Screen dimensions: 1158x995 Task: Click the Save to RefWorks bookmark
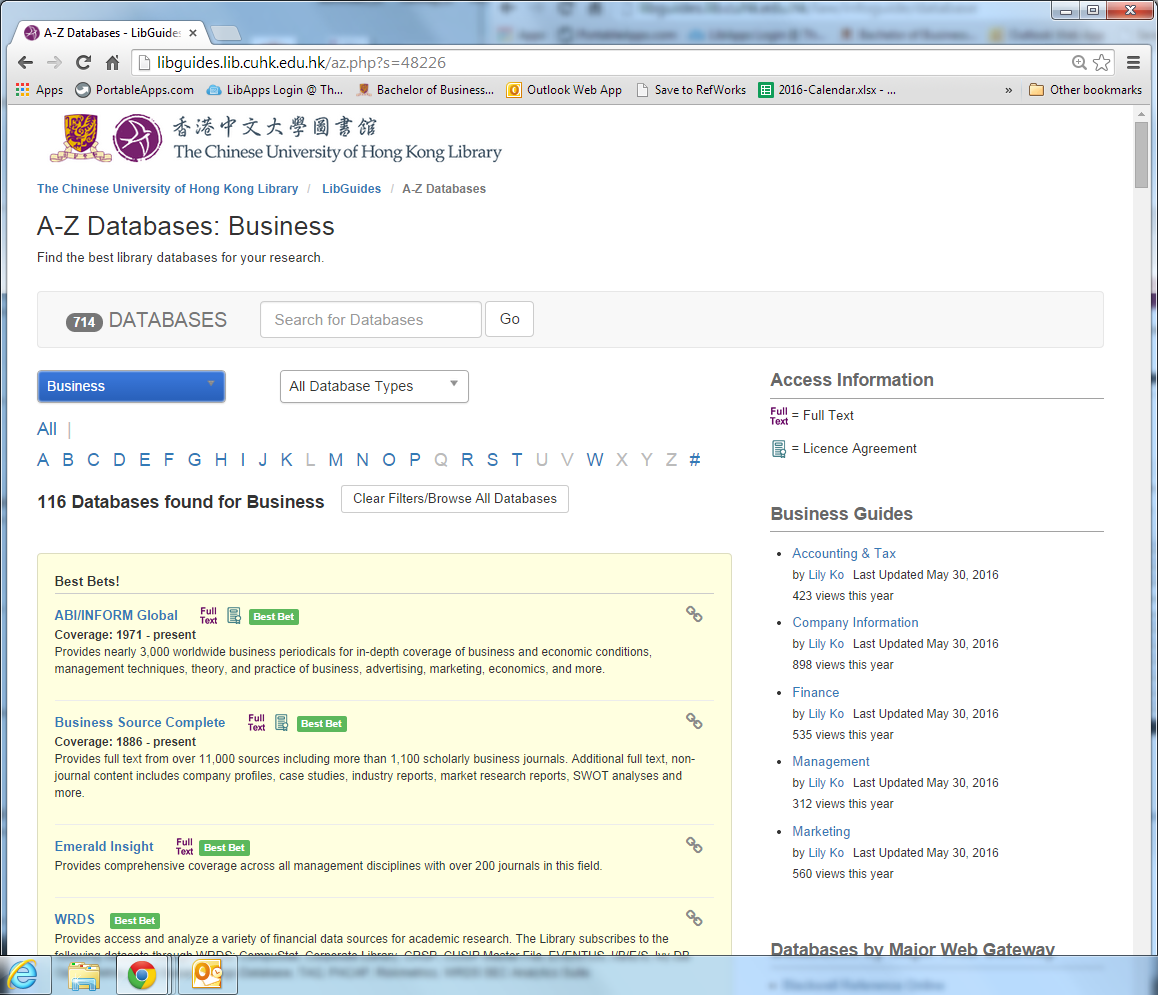pos(691,90)
